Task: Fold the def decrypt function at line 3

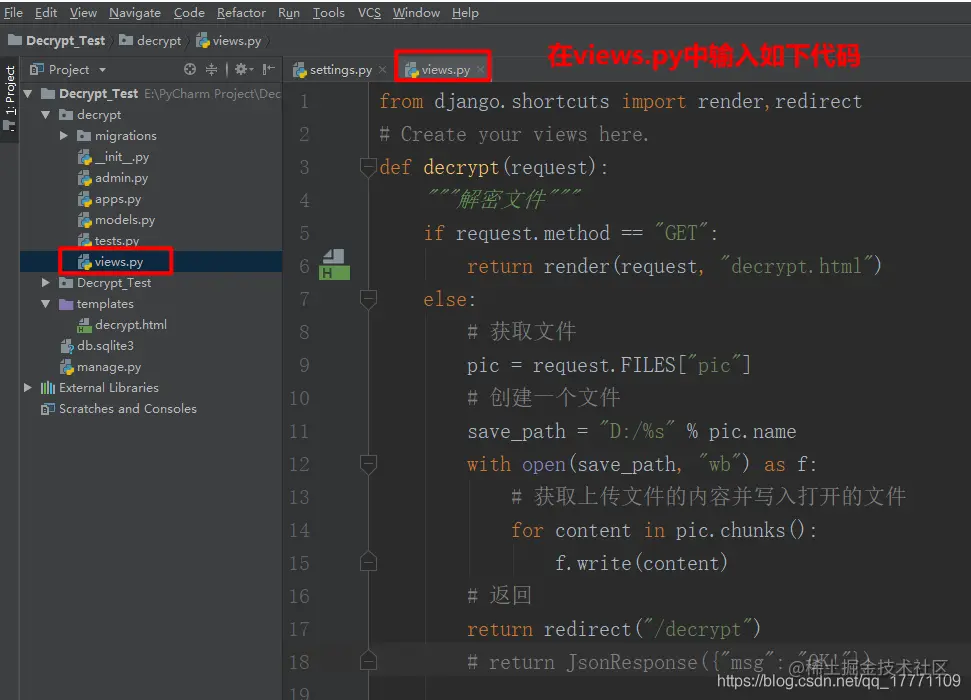Action: (x=368, y=167)
